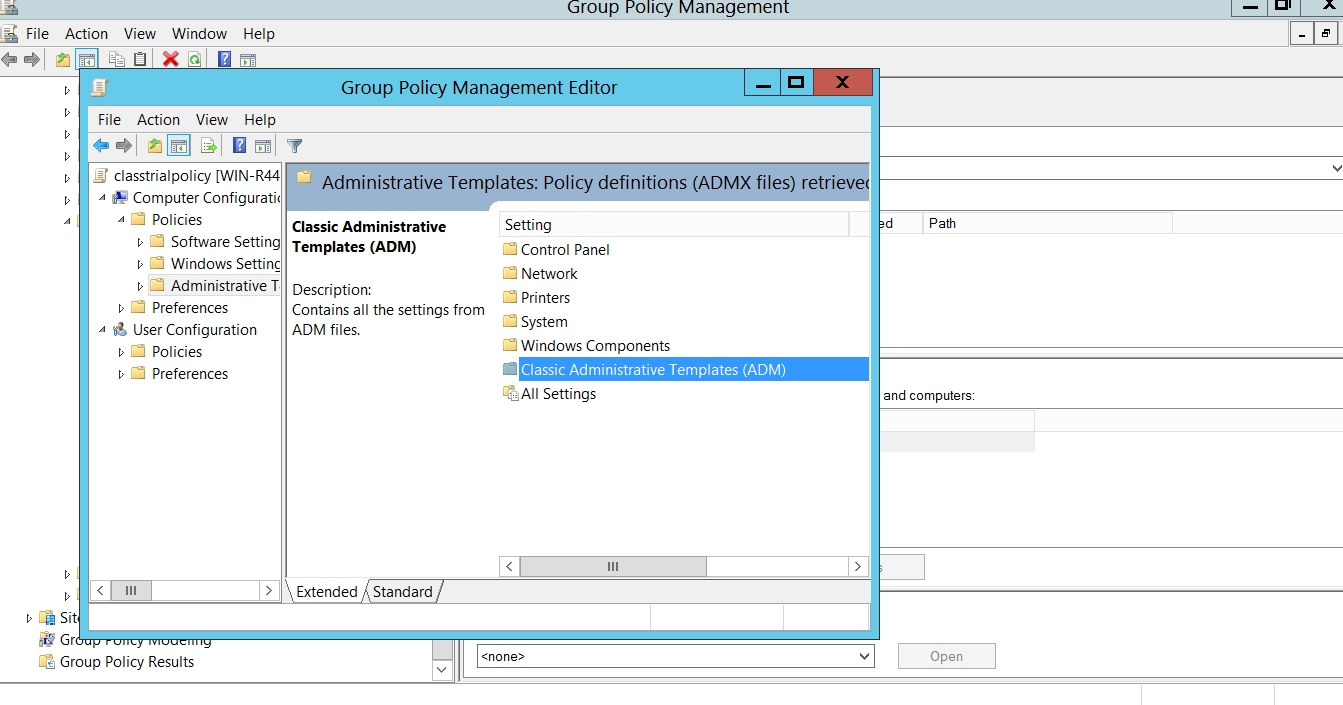Click the red Delete X icon in main toolbar
This screenshot has height=705, width=1343.
coord(170,60)
